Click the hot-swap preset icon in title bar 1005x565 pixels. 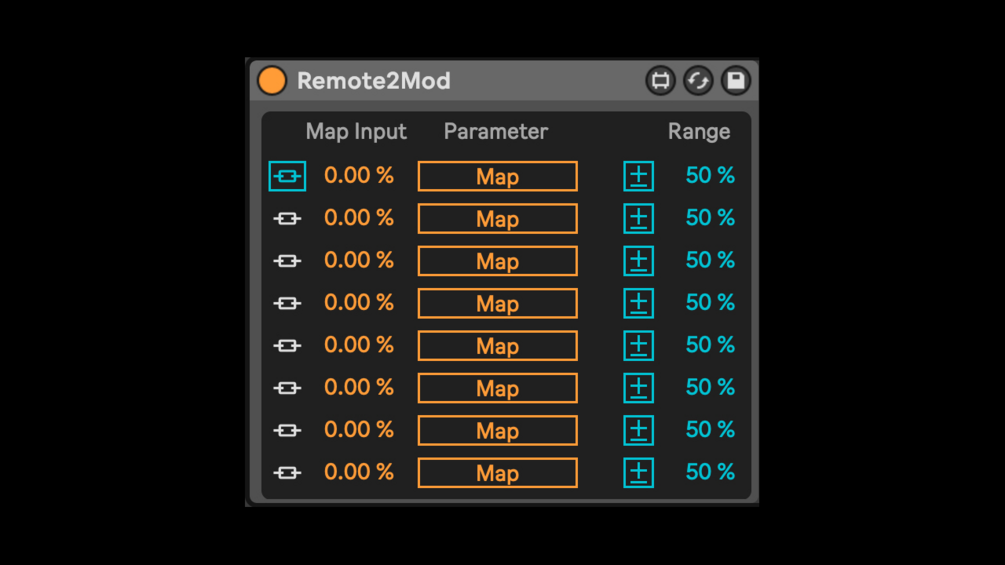coord(660,81)
